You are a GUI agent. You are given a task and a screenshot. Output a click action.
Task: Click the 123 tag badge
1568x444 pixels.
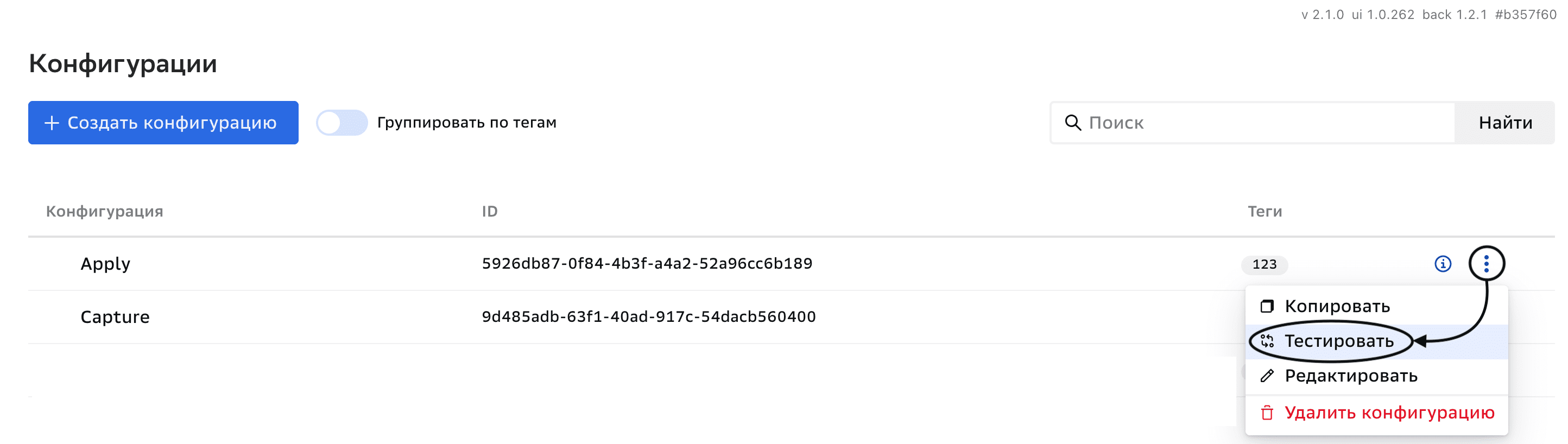coord(1264,264)
